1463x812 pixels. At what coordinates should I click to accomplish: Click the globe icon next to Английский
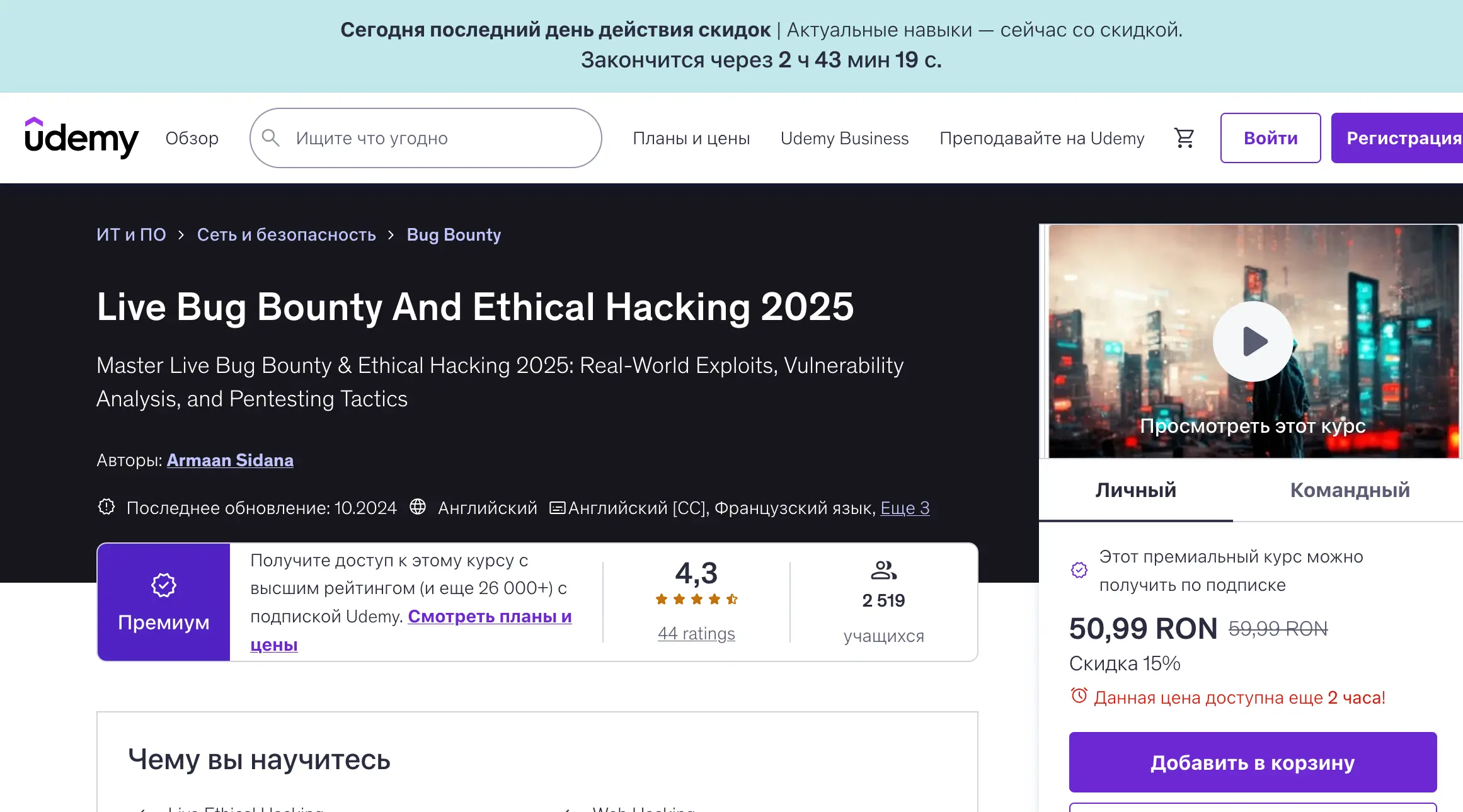point(418,507)
